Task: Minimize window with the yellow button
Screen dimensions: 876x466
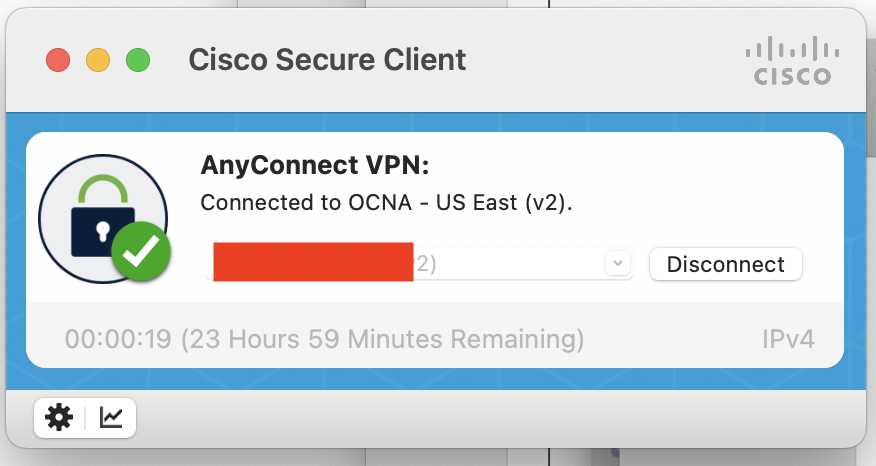Action: pos(98,60)
